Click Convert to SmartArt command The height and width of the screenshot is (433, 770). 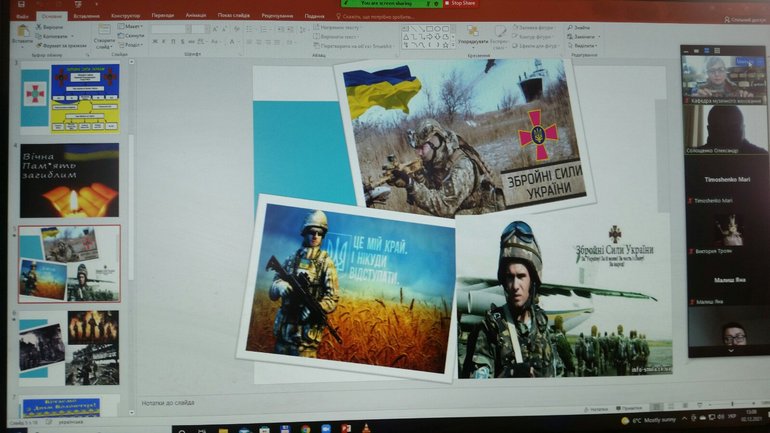click(x=353, y=46)
